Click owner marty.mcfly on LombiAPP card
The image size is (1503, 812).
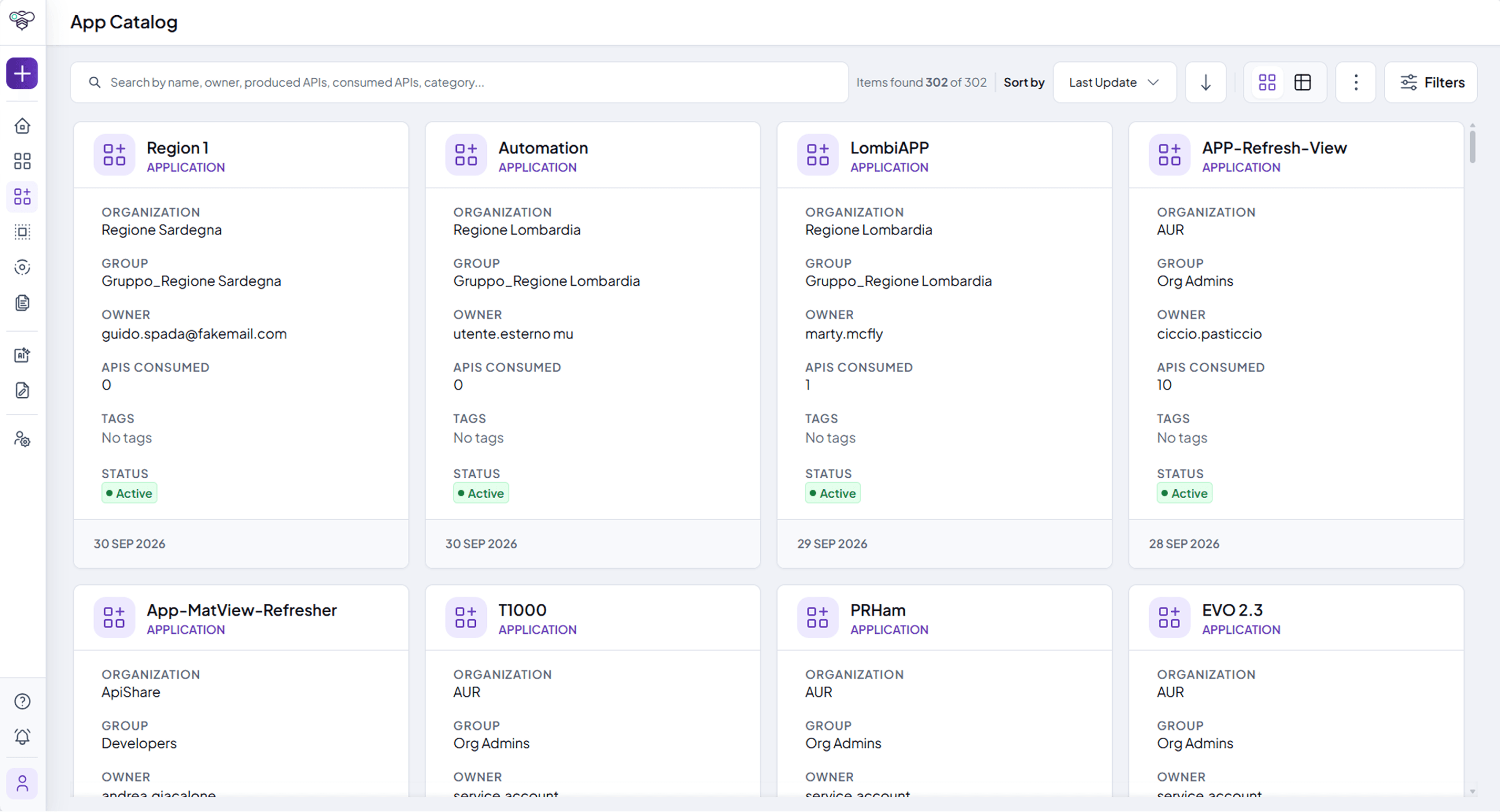845,334
